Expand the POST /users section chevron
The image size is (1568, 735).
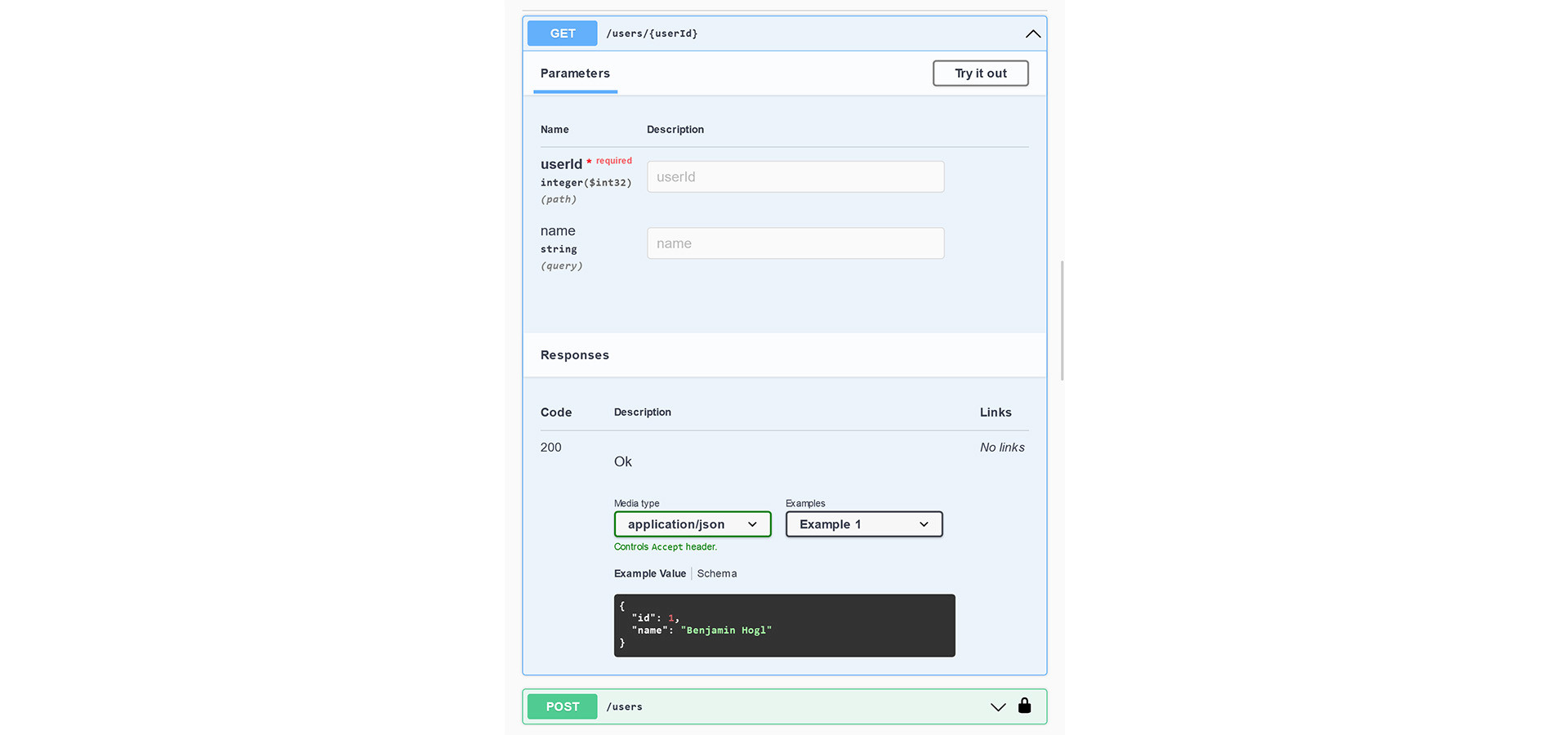click(997, 707)
